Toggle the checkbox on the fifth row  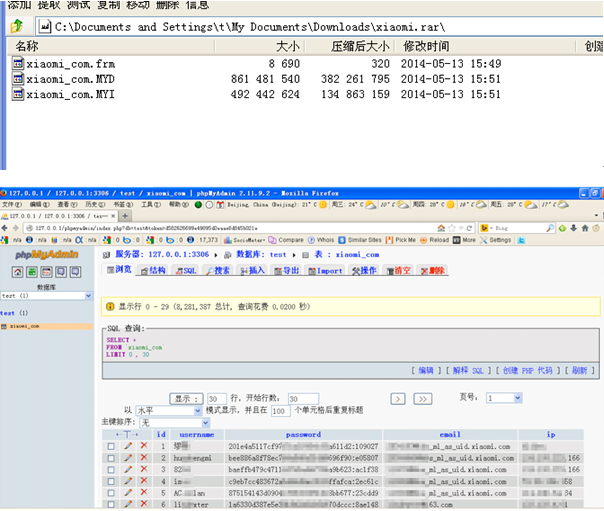[111, 494]
